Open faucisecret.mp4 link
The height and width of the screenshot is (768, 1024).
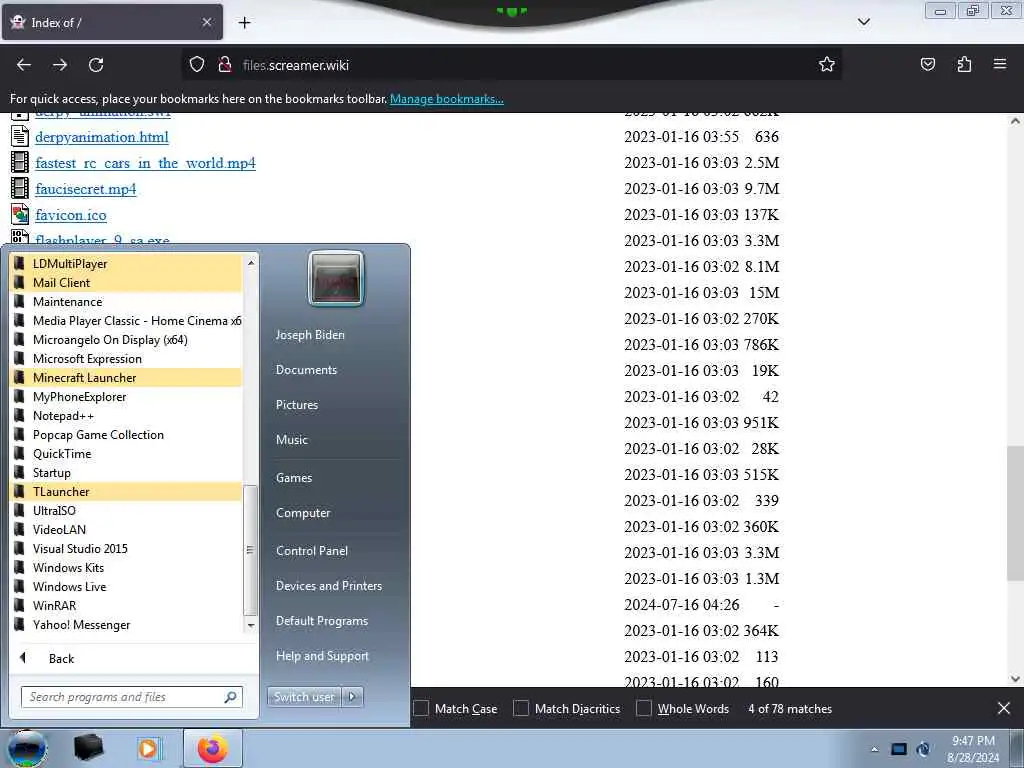pyautogui.click(x=86, y=189)
